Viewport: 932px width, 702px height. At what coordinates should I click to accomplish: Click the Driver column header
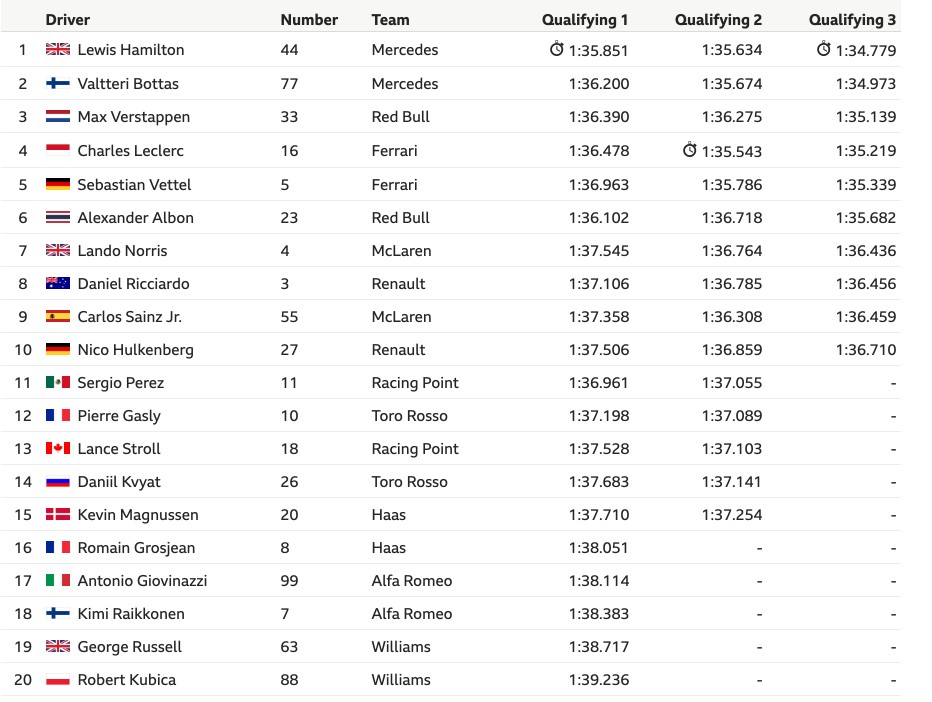[x=68, y=20]
